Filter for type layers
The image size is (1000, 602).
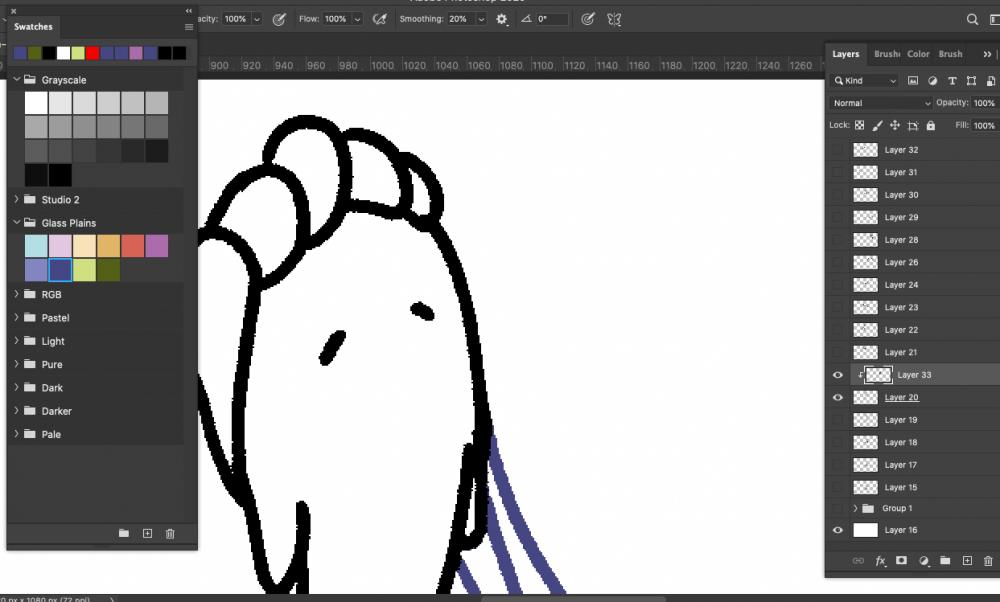click(952, 80)
